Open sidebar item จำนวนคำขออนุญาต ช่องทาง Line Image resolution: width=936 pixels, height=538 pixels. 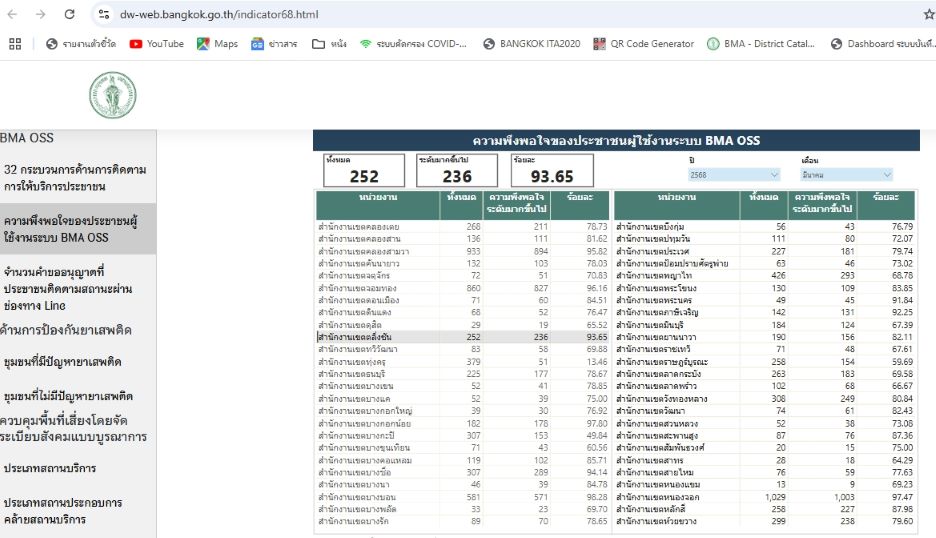coord(67,288)
